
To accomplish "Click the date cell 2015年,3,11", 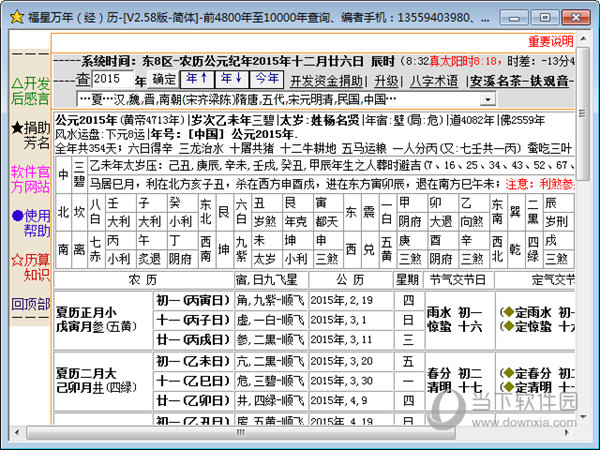I will (x=351, y=340).
